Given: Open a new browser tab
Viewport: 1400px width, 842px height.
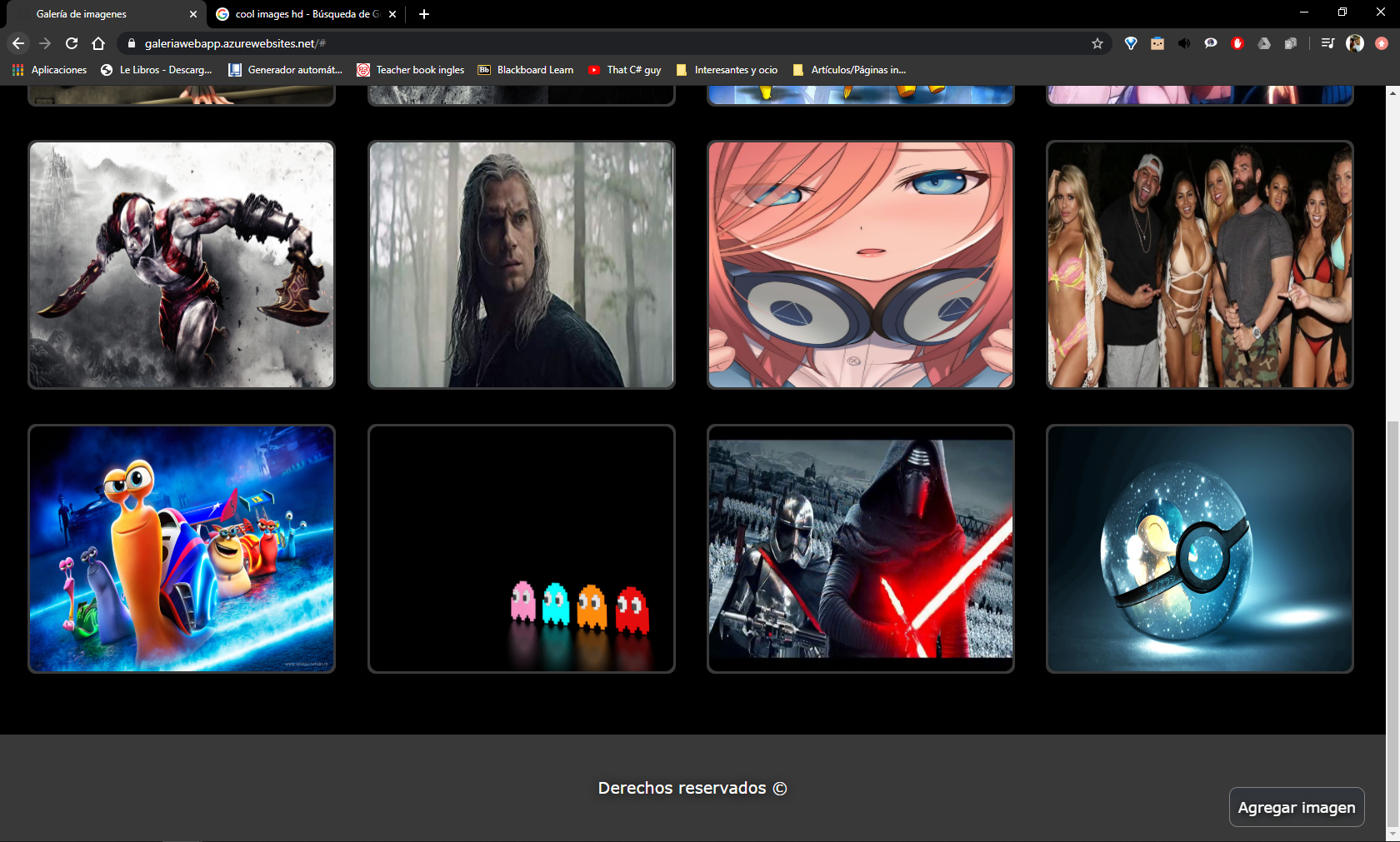Looking at the screenshot, I should click(x=424, y=14).
